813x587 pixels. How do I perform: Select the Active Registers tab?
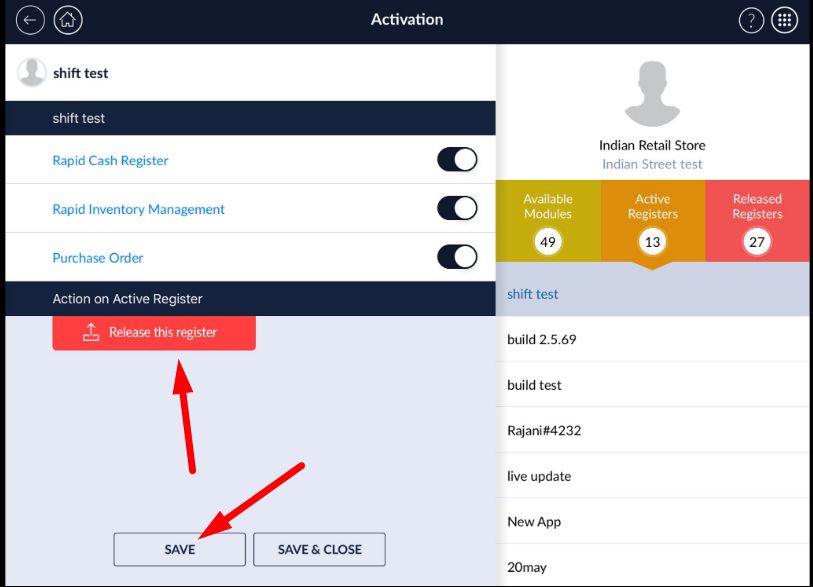pyautogui.click(x=653, y=222)
